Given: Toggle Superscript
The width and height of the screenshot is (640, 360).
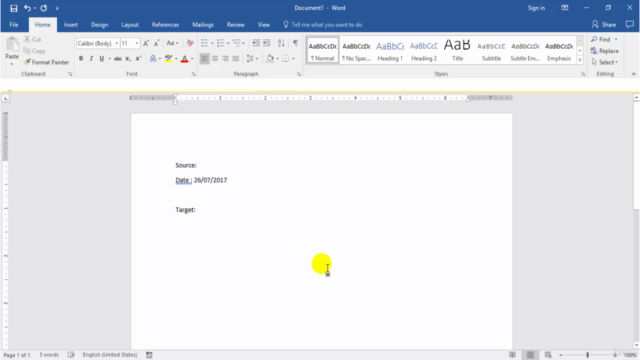Looking at the screenshot, I should tap(138, 58).
